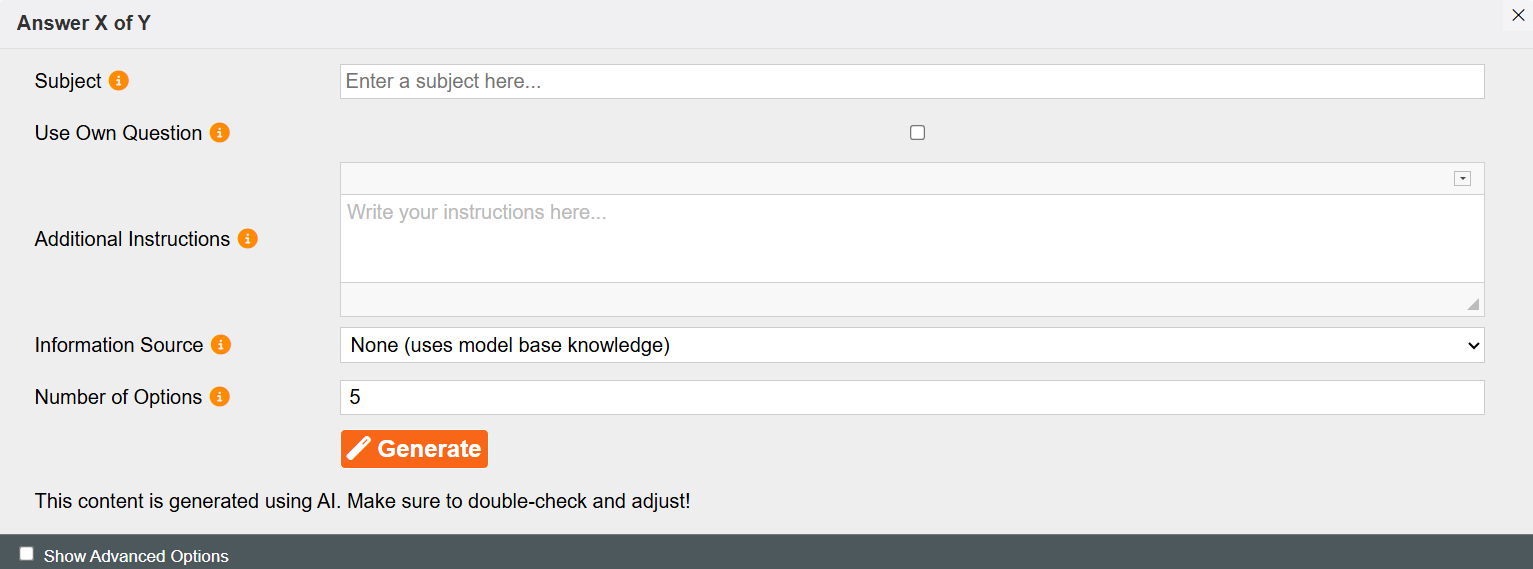Click the Subject label text
The height and width of the screenshot is (569, 1533).
(x=68, y=81)
